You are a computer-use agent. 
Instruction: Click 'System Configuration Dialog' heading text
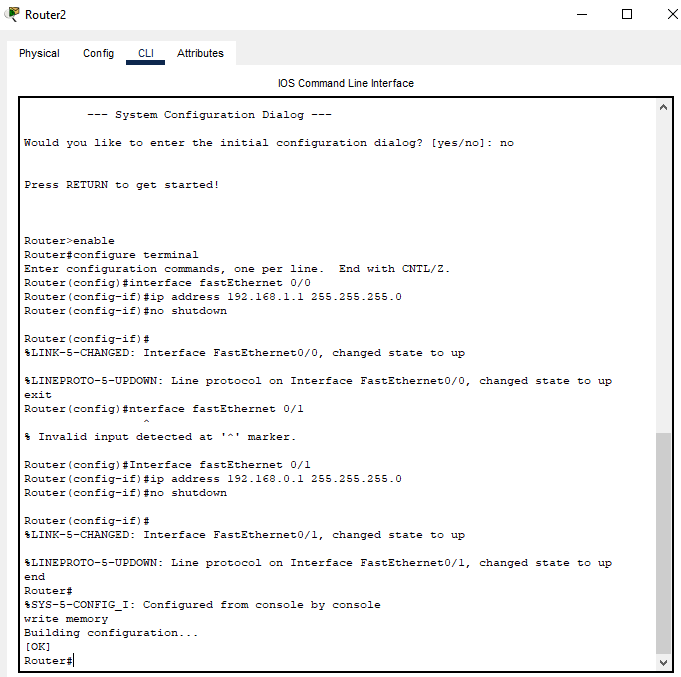(x=209, y=115)
